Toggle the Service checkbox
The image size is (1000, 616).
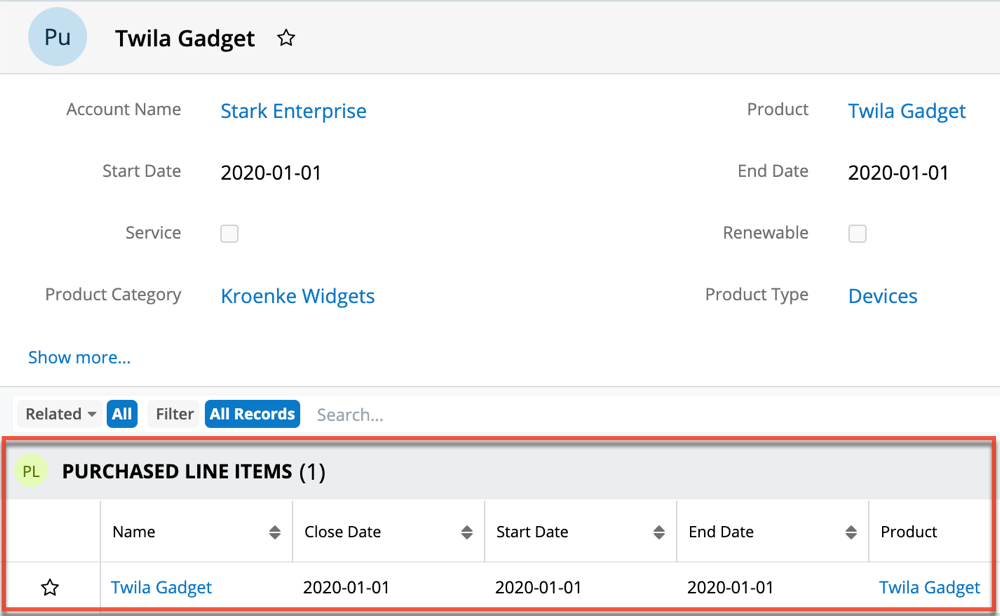tap(229, 234)
